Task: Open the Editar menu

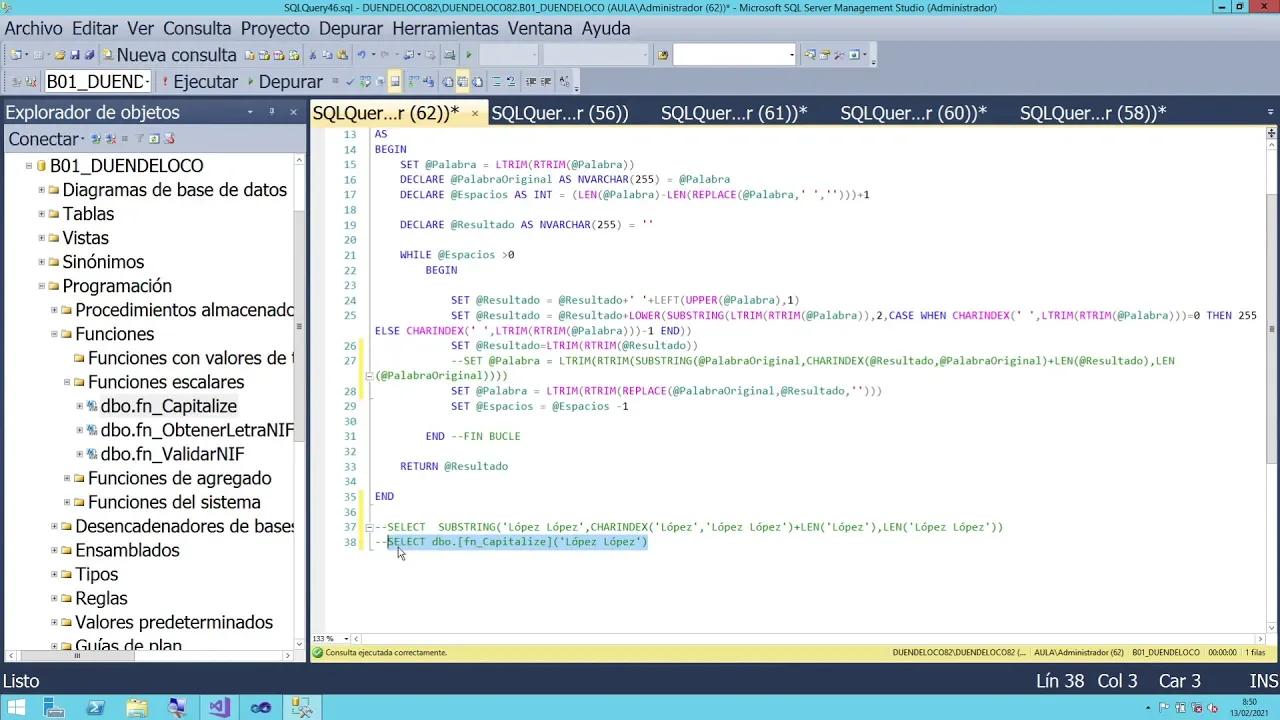Action: (x=95, y=29)
